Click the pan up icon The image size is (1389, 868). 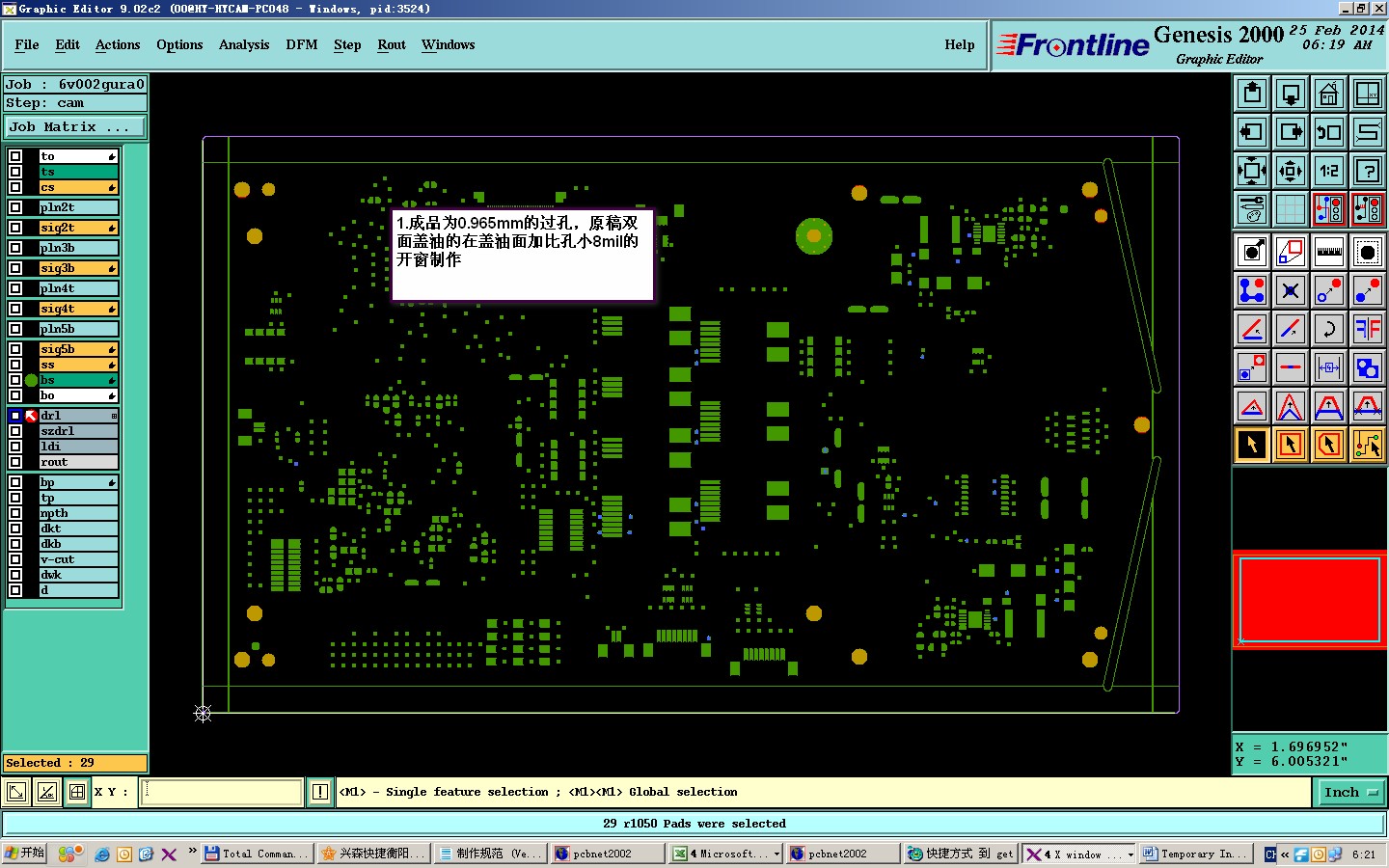[x=1252, y=94]
